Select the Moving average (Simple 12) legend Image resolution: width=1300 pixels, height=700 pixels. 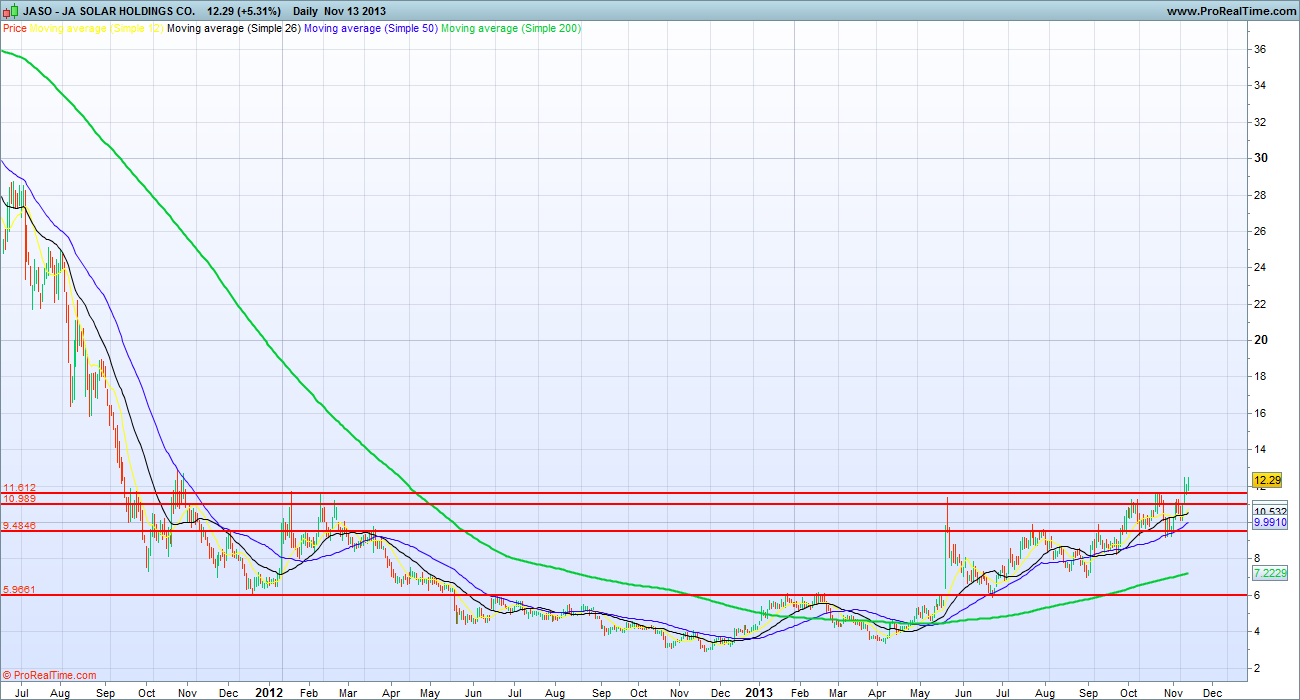tap(96, 28)
